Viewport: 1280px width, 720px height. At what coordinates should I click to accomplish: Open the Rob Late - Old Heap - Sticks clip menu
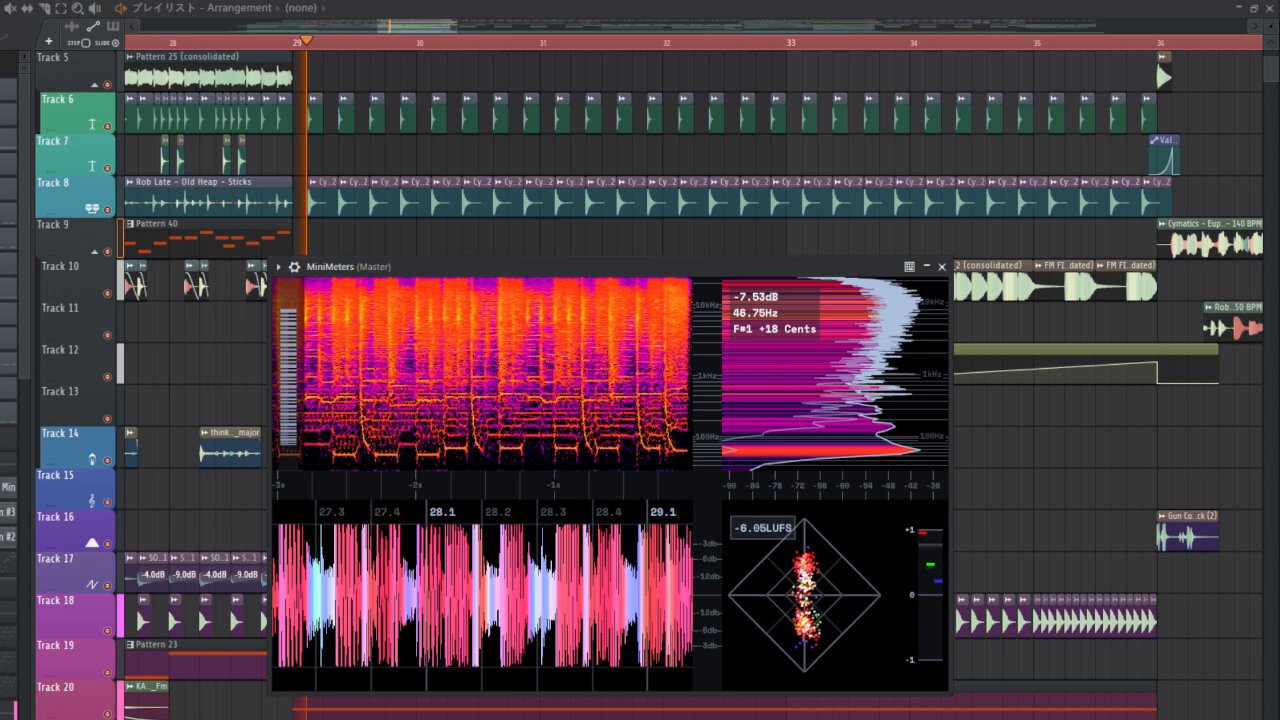coord(130,182)
